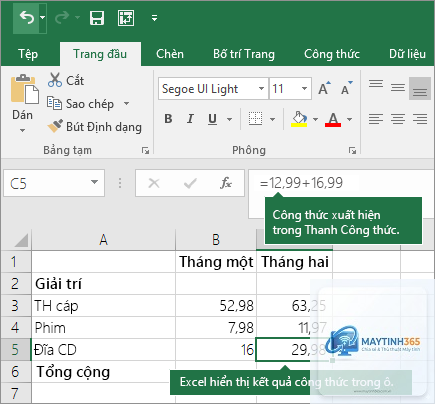Go to Bố trí Trang tab
The height and width of the screenshot is (404, 435).
click(244, 54)
